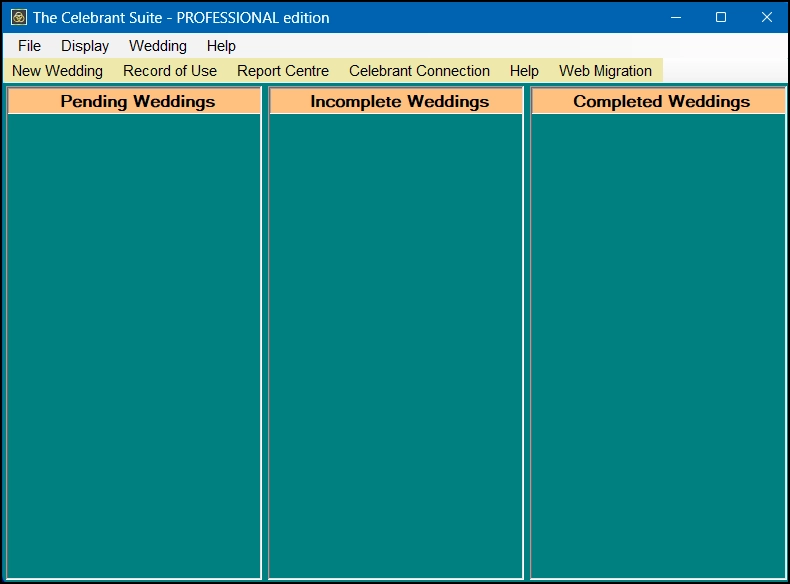Select the Completed Weddings column header
The width and height of the screenshot is (790, 584).
(659, 101)
